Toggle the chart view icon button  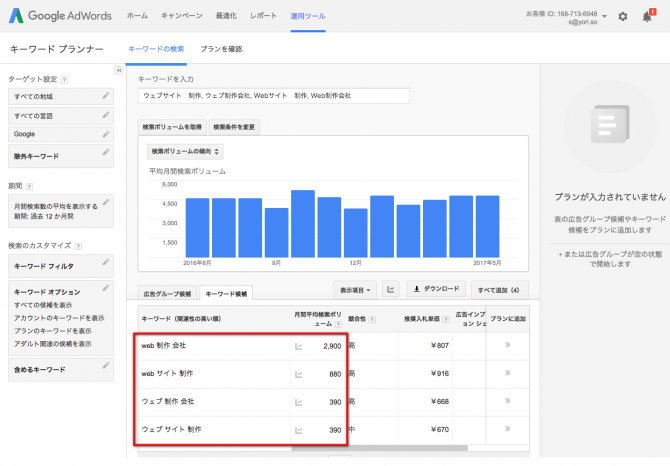click(391, 289)
